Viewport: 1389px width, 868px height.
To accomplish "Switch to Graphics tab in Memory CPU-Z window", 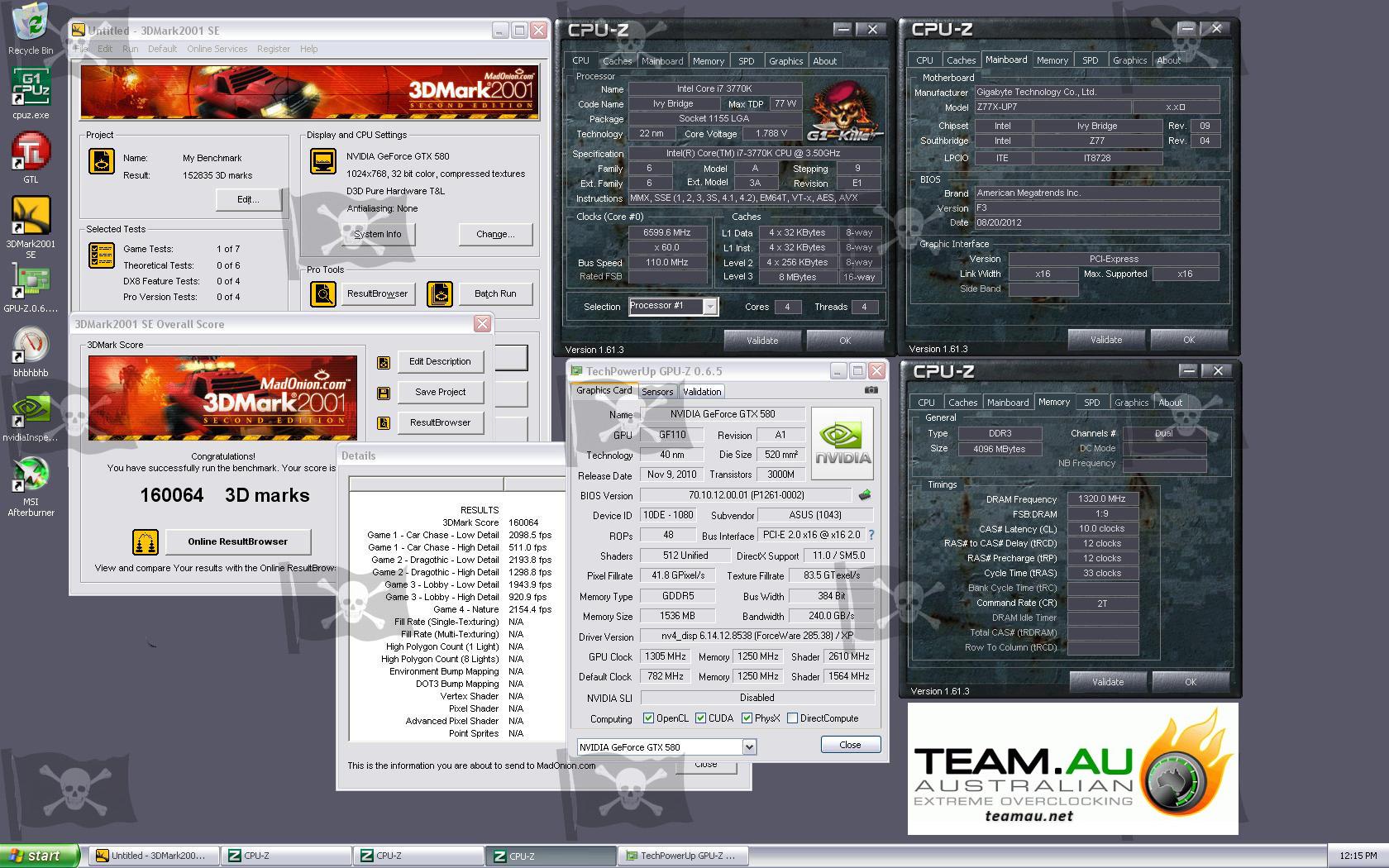I will (1132, 403).
